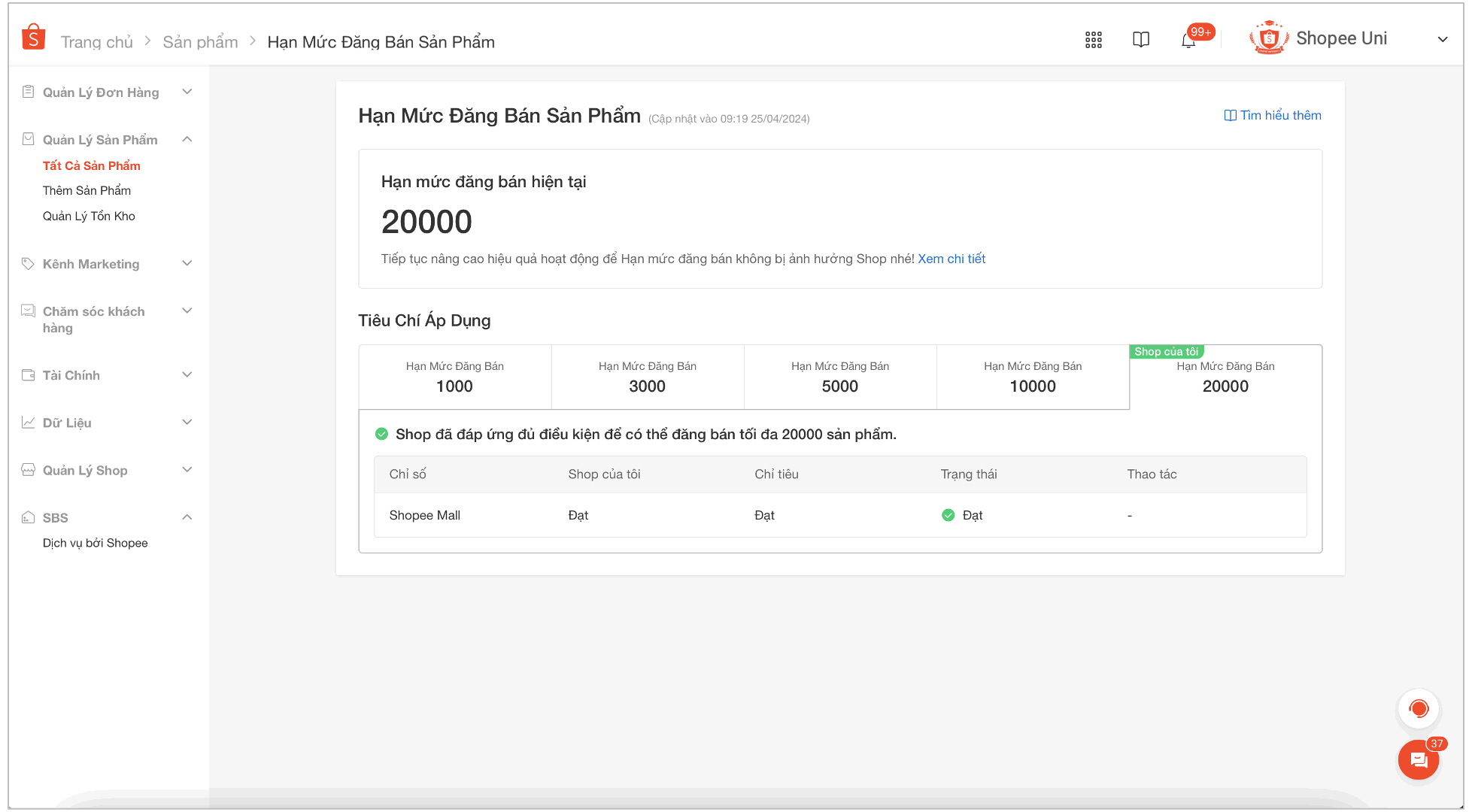Image resolution: width=1472 pixels, height=812 pixels.
Task: Open the chat bubble with 37 badge
Action: 1419,760
